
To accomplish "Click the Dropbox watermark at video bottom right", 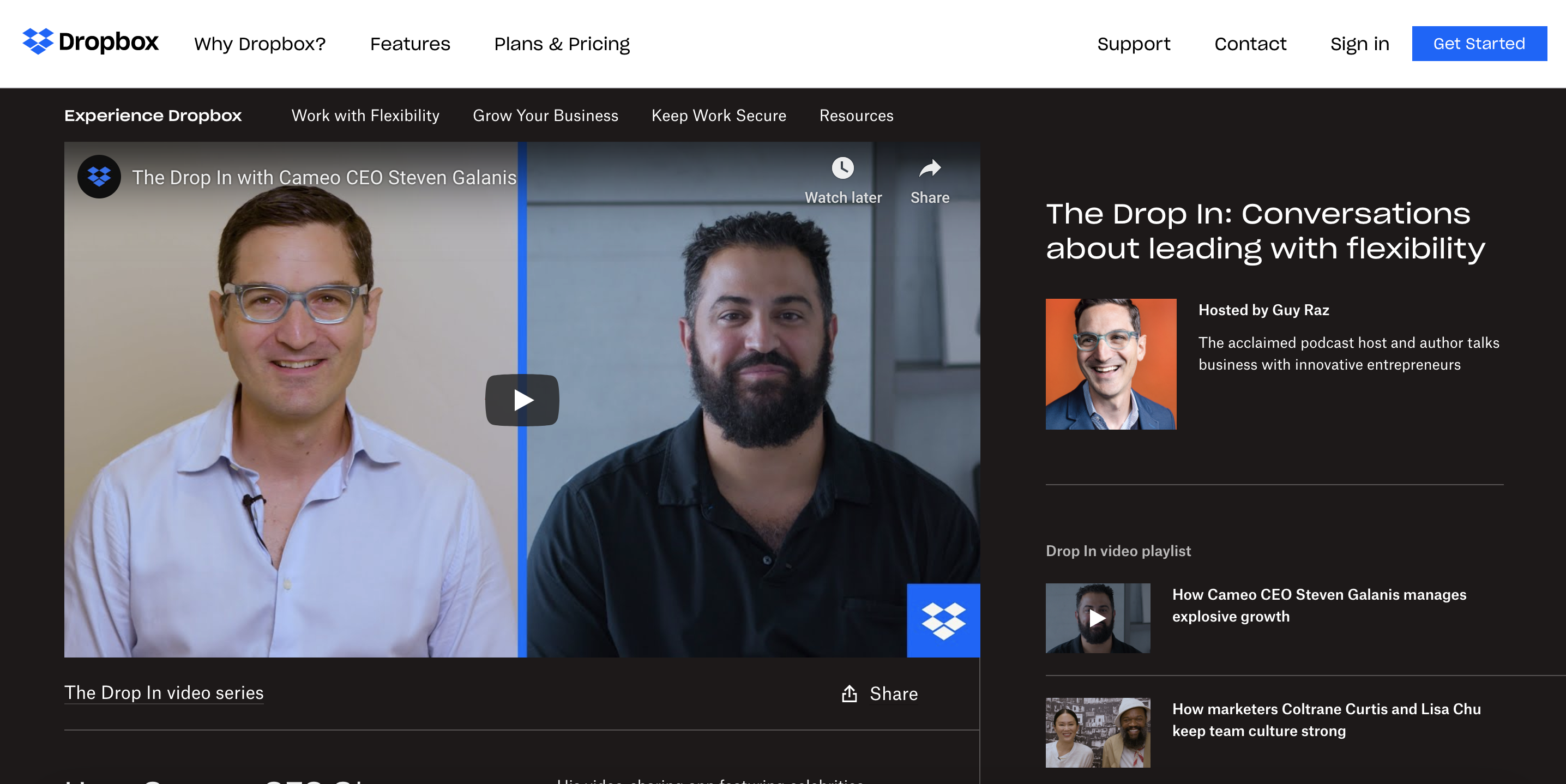I will point(943,620).
